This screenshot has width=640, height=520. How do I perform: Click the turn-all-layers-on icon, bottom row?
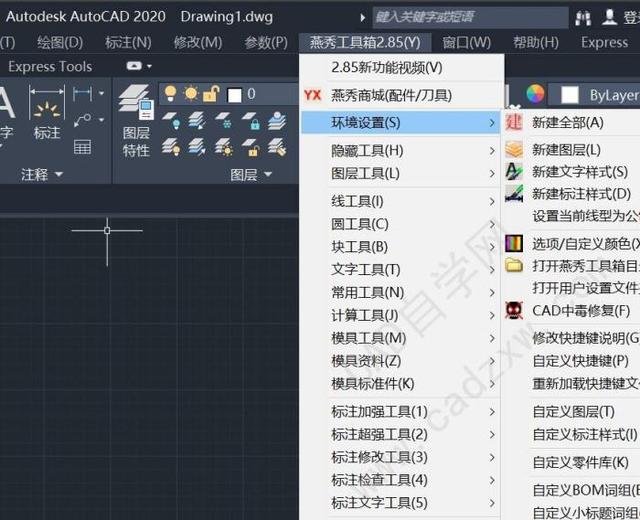tap(171, 147)
